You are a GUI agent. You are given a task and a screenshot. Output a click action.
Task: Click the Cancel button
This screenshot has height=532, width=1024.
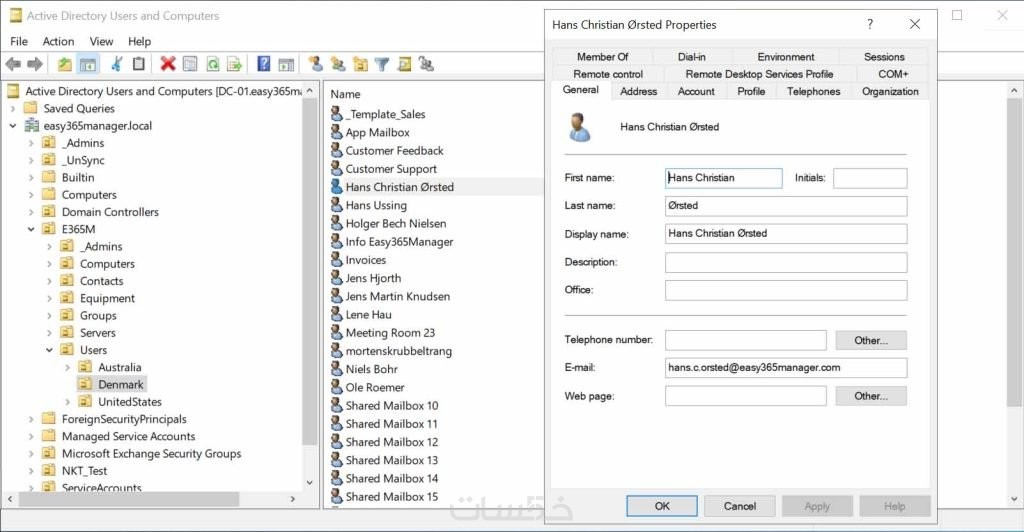(x=739, y=506)
